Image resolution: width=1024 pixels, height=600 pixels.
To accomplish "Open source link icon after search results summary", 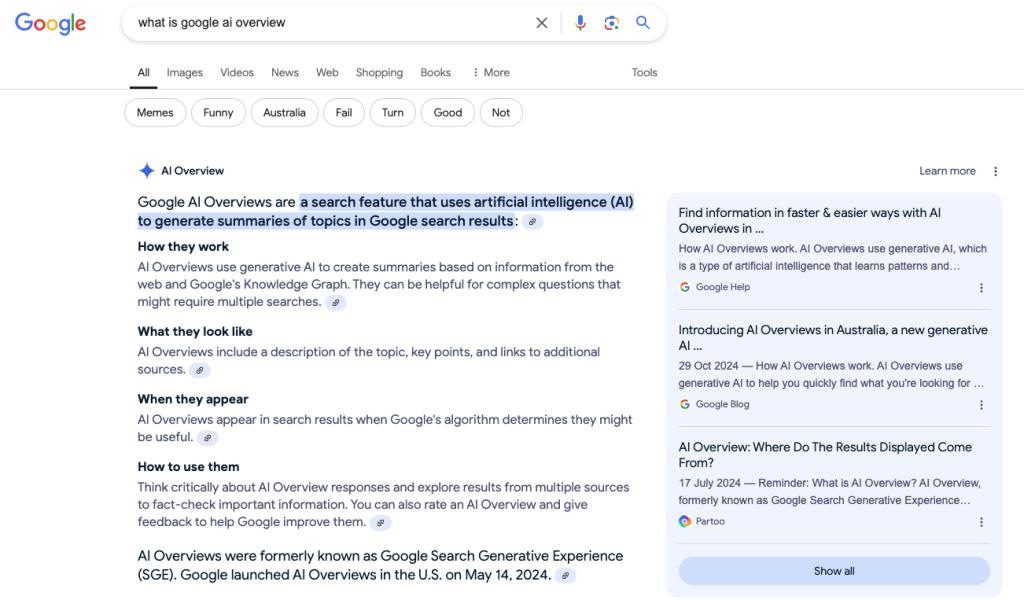I will tap(532, 222).
